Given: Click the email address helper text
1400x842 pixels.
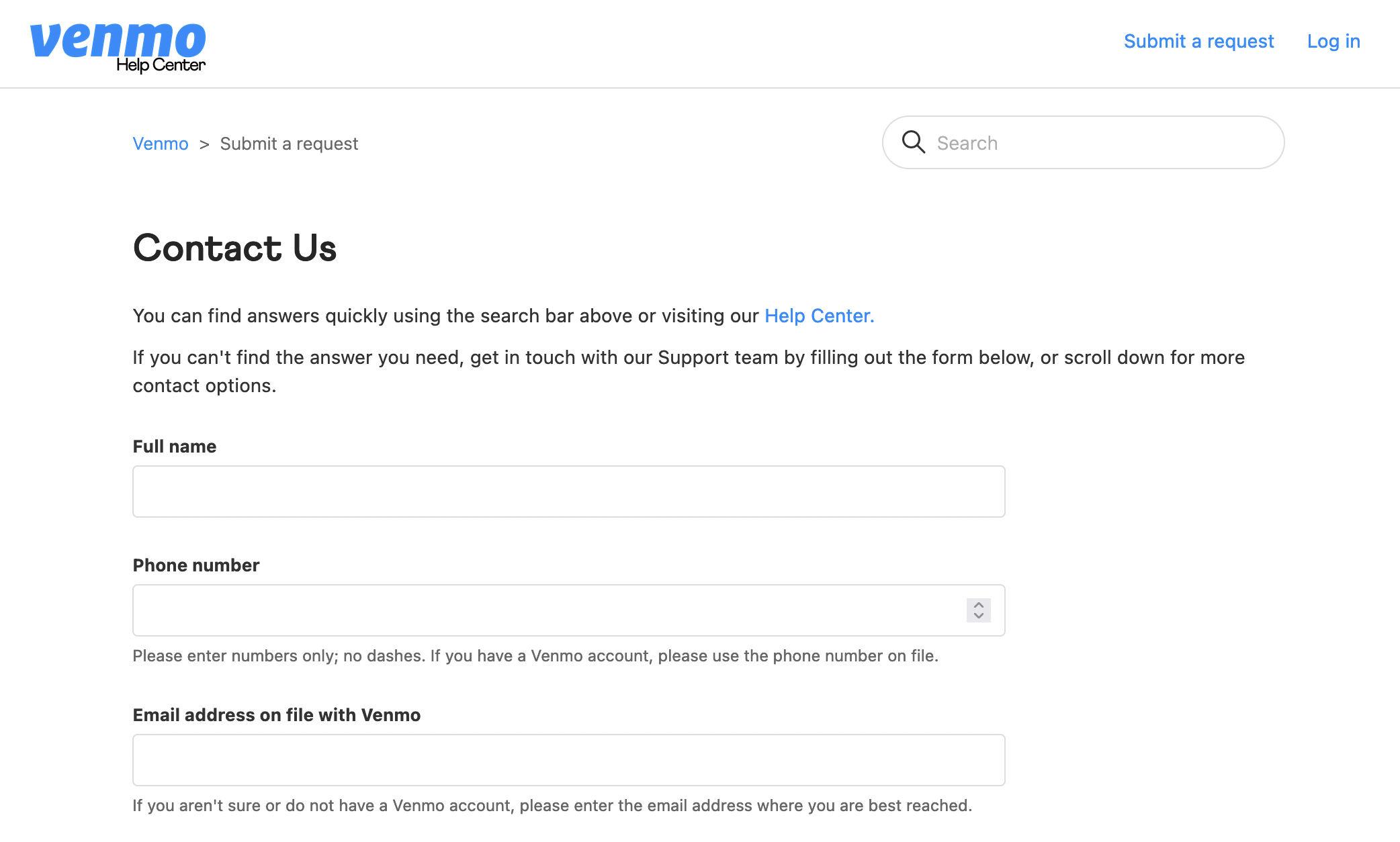Looking at the screenshot, I should 552,805.
